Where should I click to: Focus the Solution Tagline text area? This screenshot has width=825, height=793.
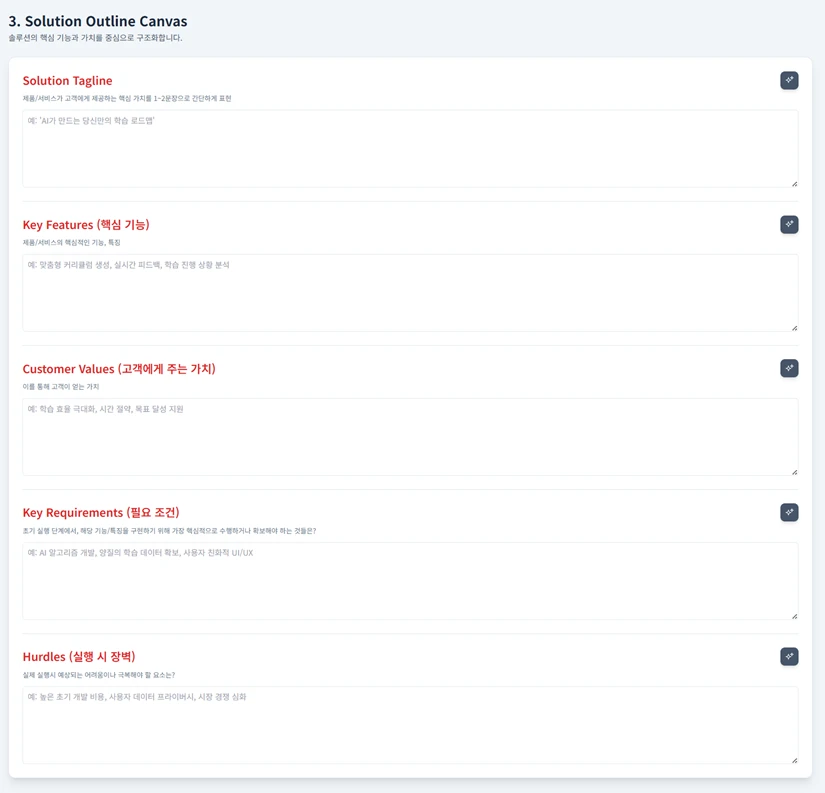pyautogui.click(x=410, y=148)
